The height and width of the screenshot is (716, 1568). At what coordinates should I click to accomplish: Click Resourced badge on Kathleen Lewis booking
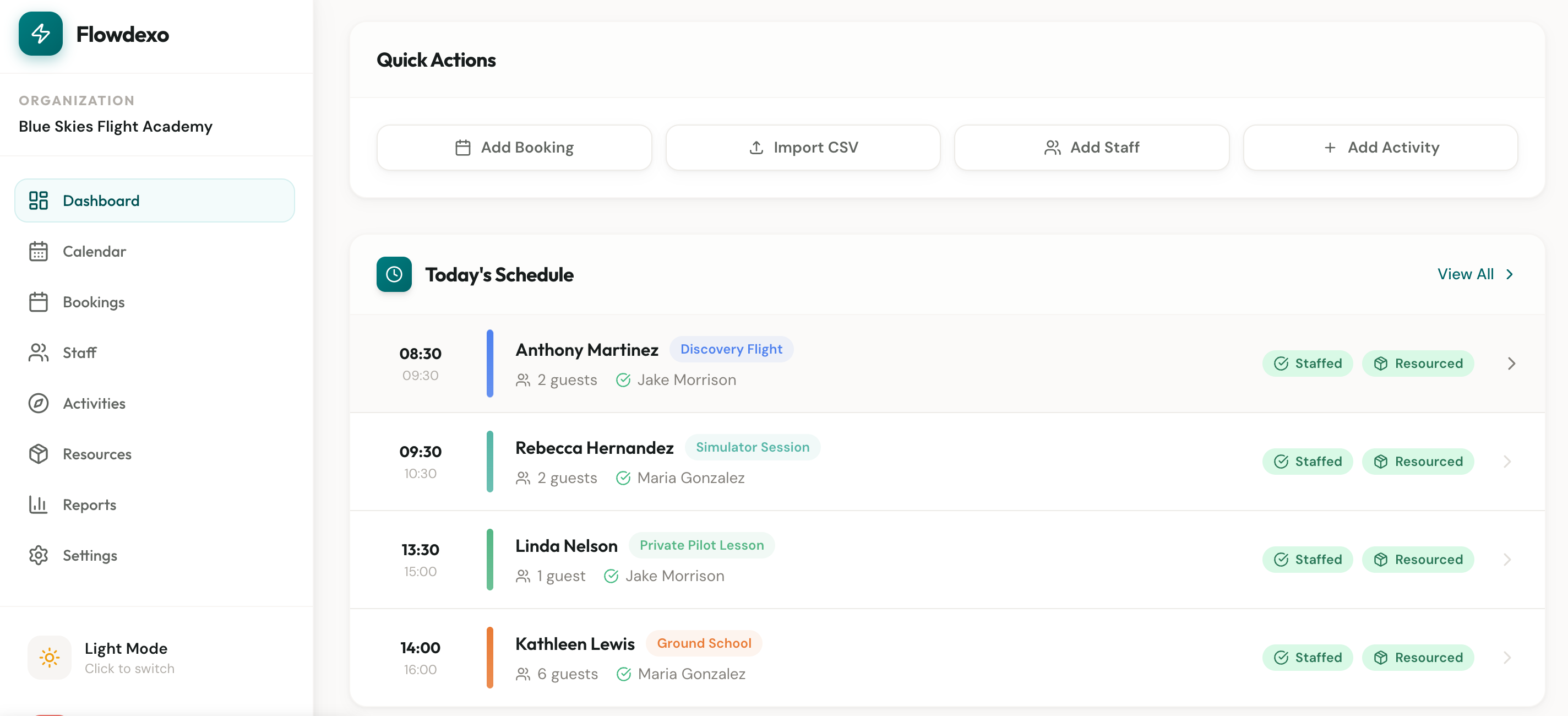point(1417,658)
